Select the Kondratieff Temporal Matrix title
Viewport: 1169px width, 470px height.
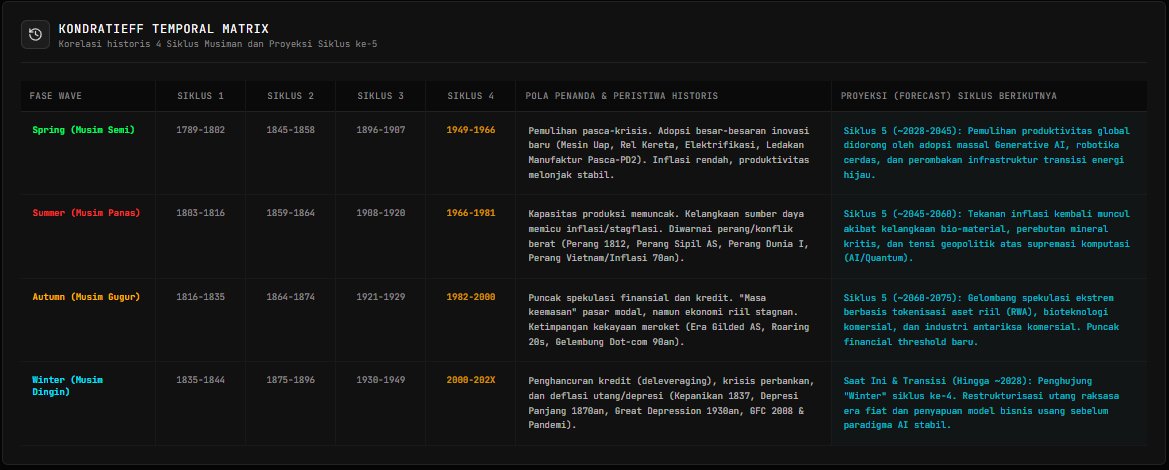coord(164,29)
